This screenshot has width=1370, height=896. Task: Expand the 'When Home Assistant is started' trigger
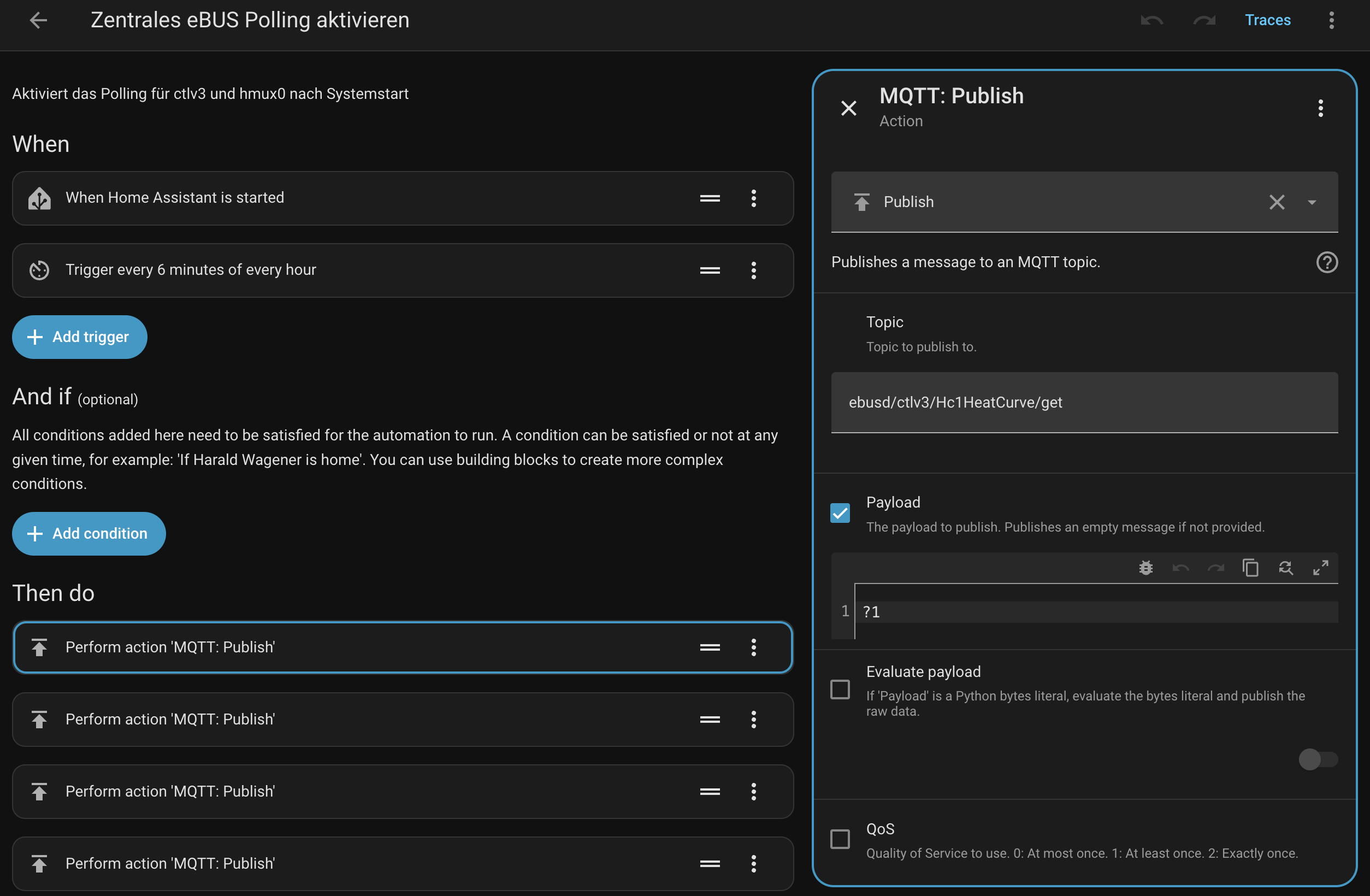[403, 198]
